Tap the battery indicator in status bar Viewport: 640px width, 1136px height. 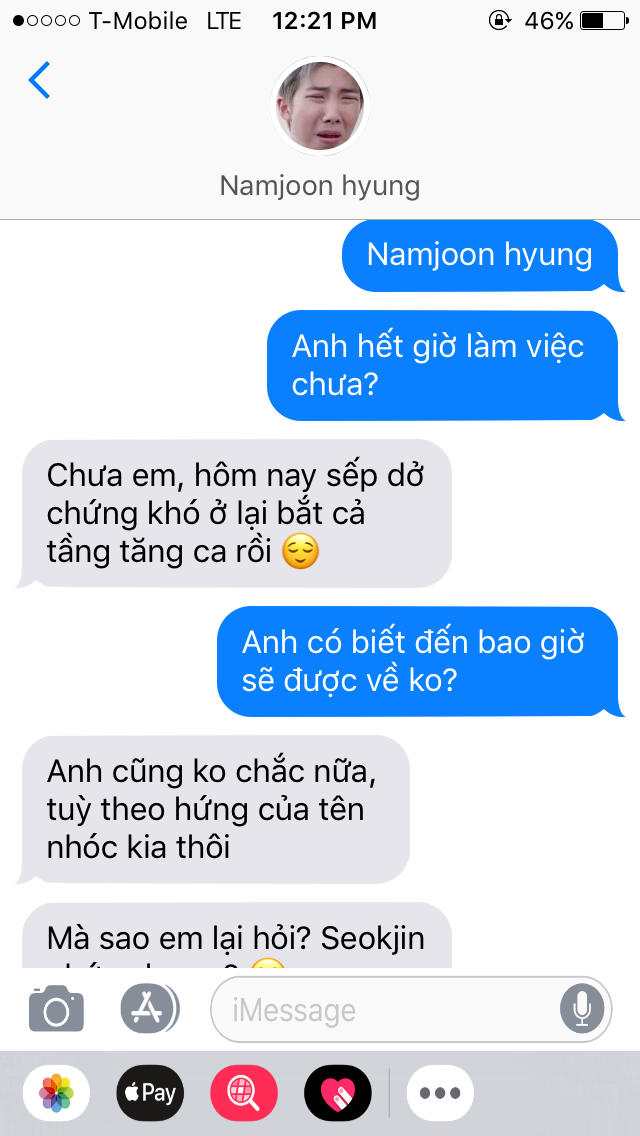point(604,21)
